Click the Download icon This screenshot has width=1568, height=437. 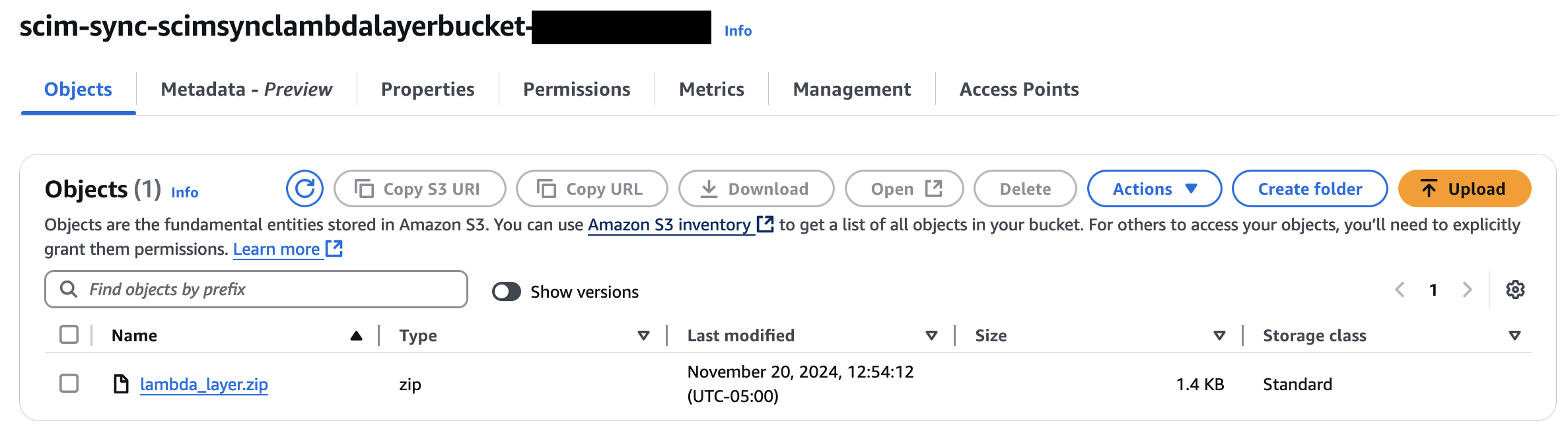[709, 188]
